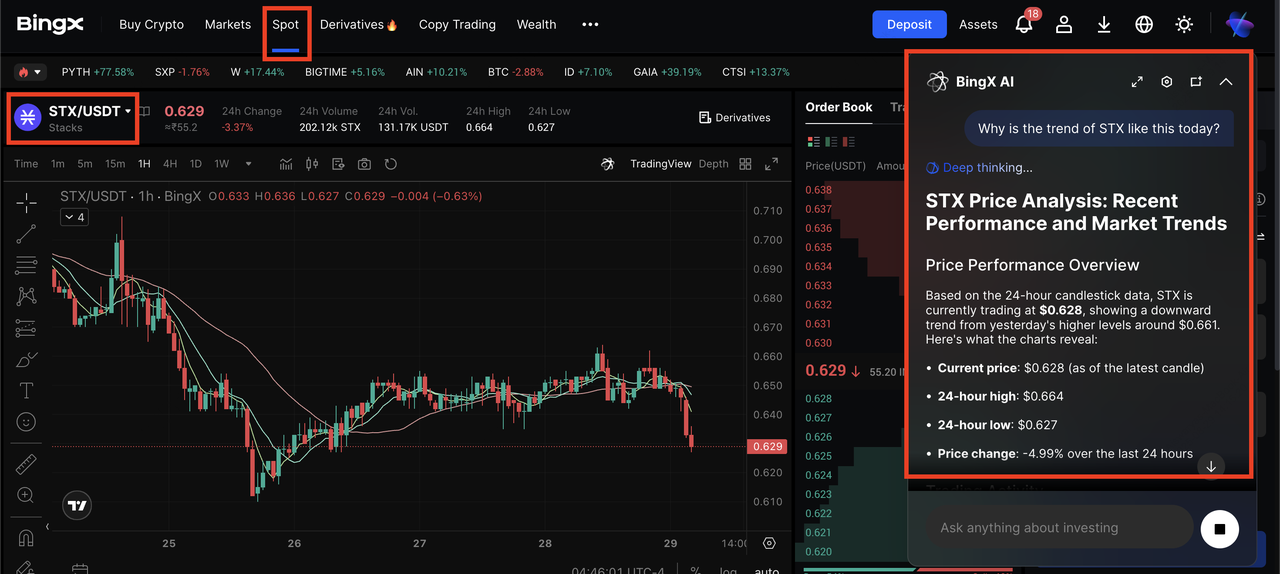Take a chart snapshot with the camera icon
This screenshot has width=1280, height=574.
point(364,164)
